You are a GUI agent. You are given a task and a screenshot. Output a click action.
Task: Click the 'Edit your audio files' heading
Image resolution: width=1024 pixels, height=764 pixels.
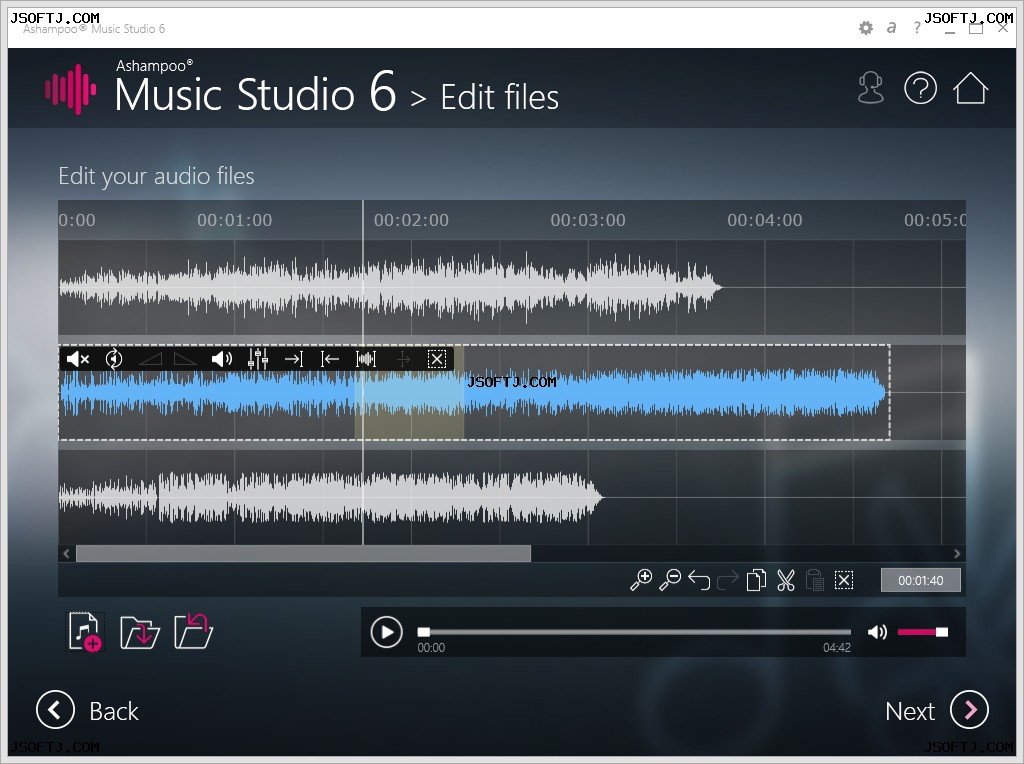coord(156,176)
